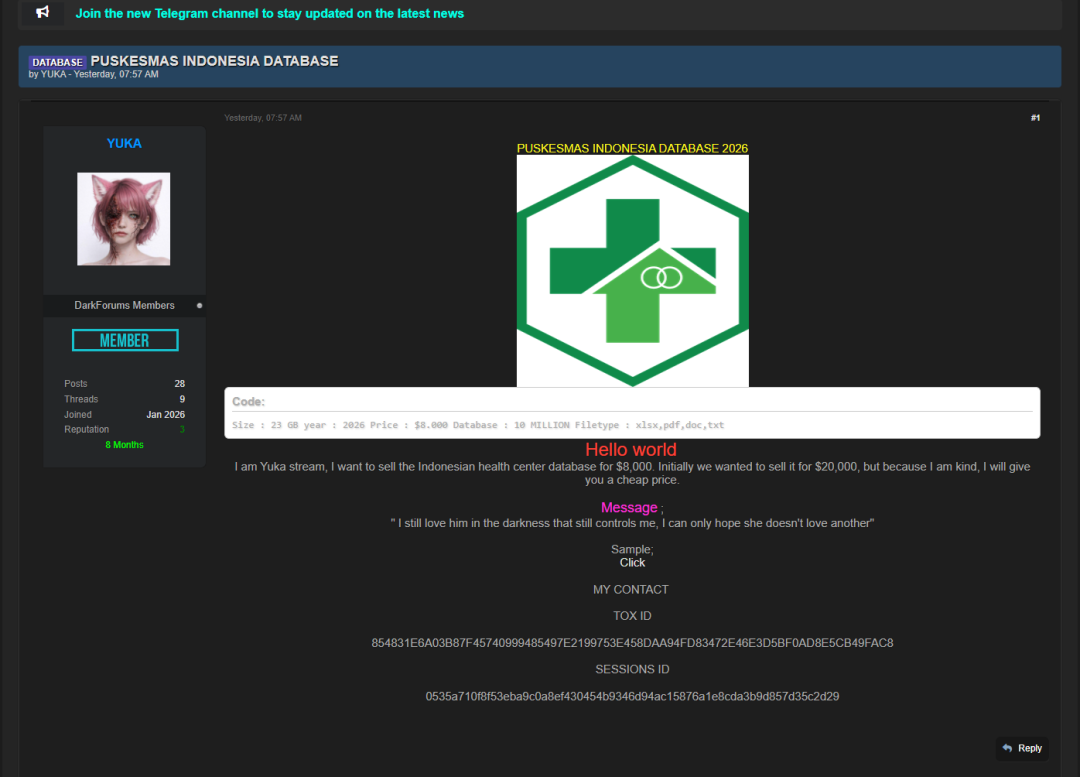Screen dimensions: 1080x777
Task: Select the code line with Size 23 GB
Action: coord(478,425)
